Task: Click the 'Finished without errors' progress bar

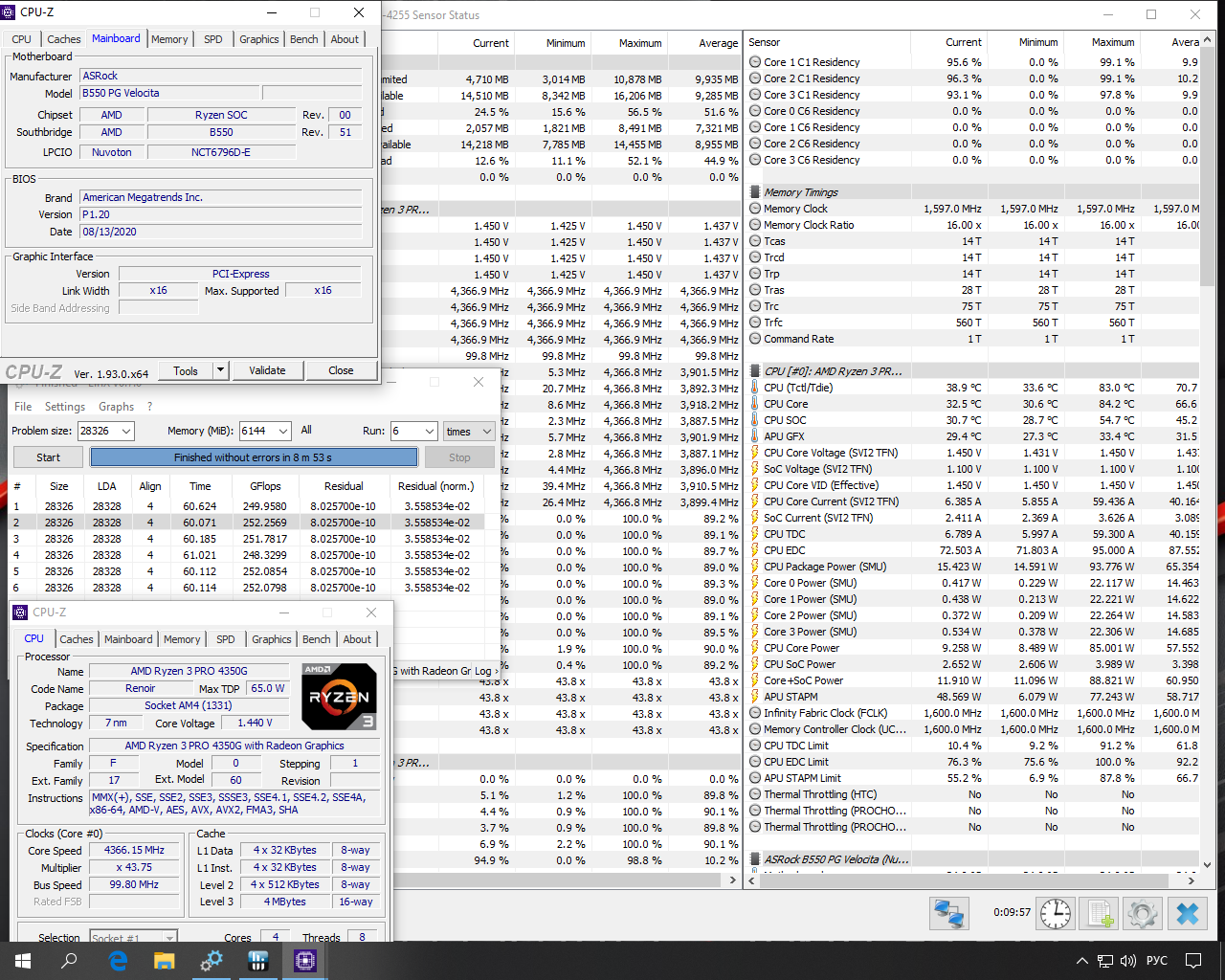Action: (254, 457)
